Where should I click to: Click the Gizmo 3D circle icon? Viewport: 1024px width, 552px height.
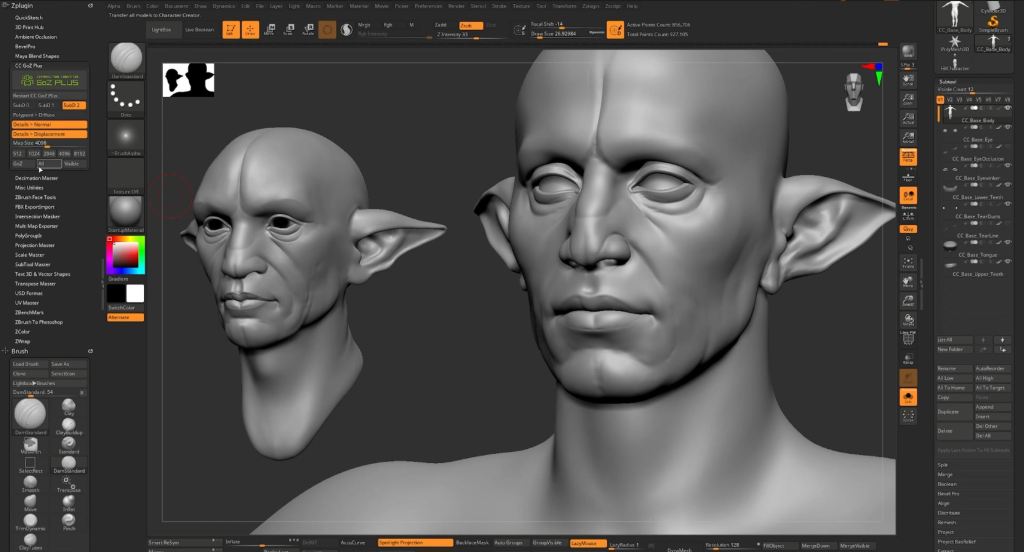(x=327, y=29)
